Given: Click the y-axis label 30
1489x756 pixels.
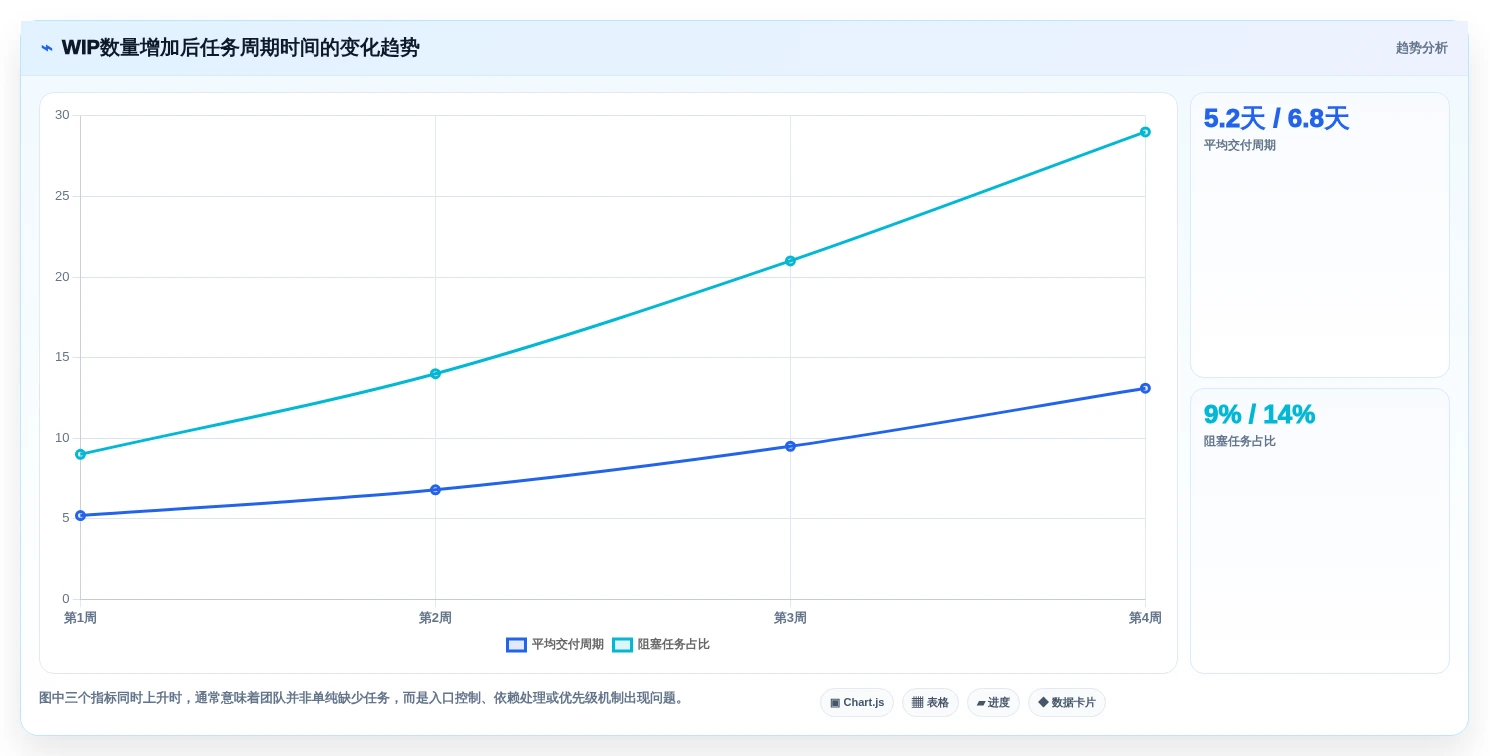Looking at the screenshot, I should (x=62, y=115).
